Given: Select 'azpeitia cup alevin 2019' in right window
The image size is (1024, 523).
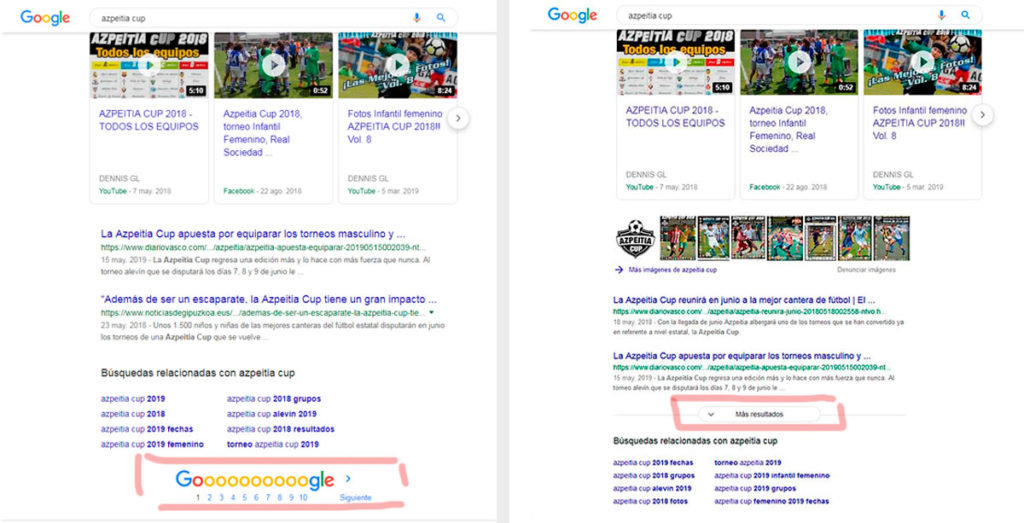Looking at the screenshot, I should 652,488.
